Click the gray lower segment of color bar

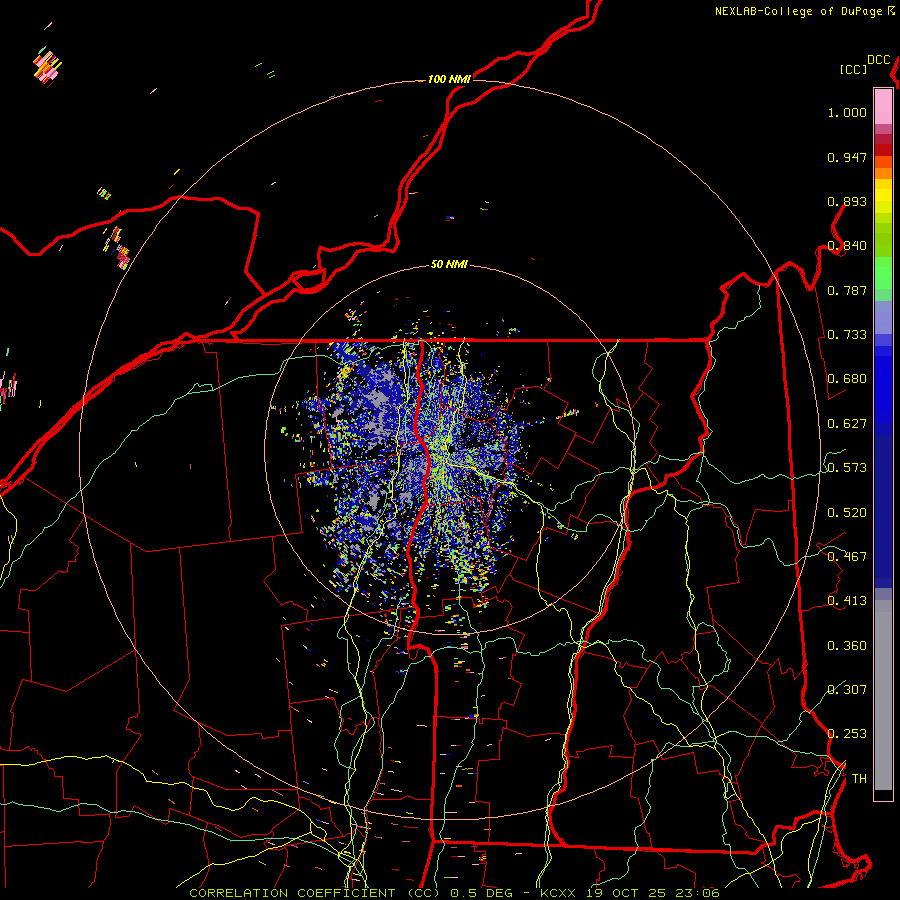tap(883, 695)
